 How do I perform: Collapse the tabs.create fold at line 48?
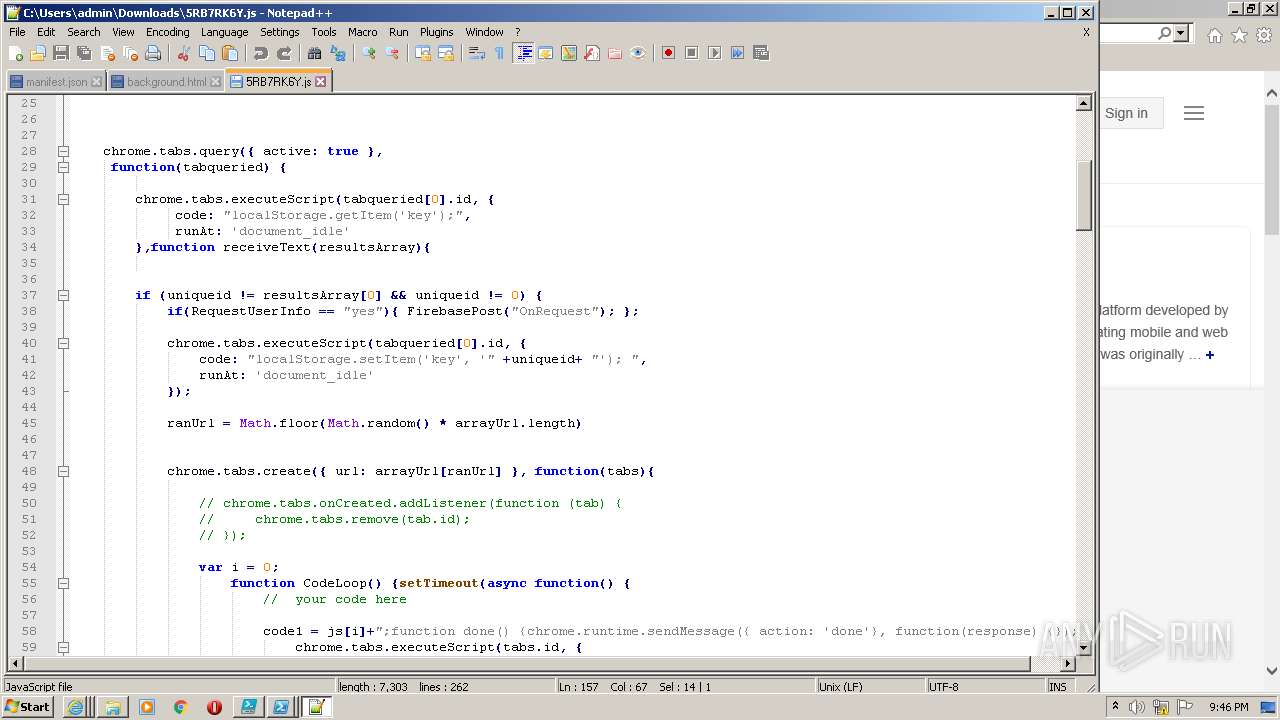pyautogui.click(x=63, y=471)
